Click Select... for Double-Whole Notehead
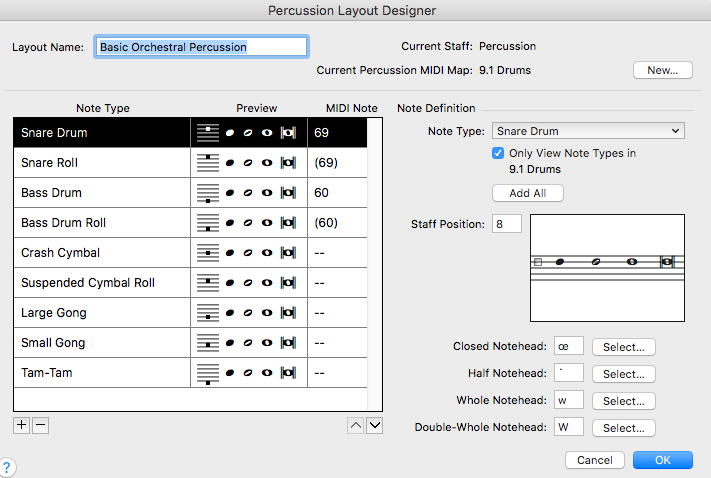 [623, 428]
